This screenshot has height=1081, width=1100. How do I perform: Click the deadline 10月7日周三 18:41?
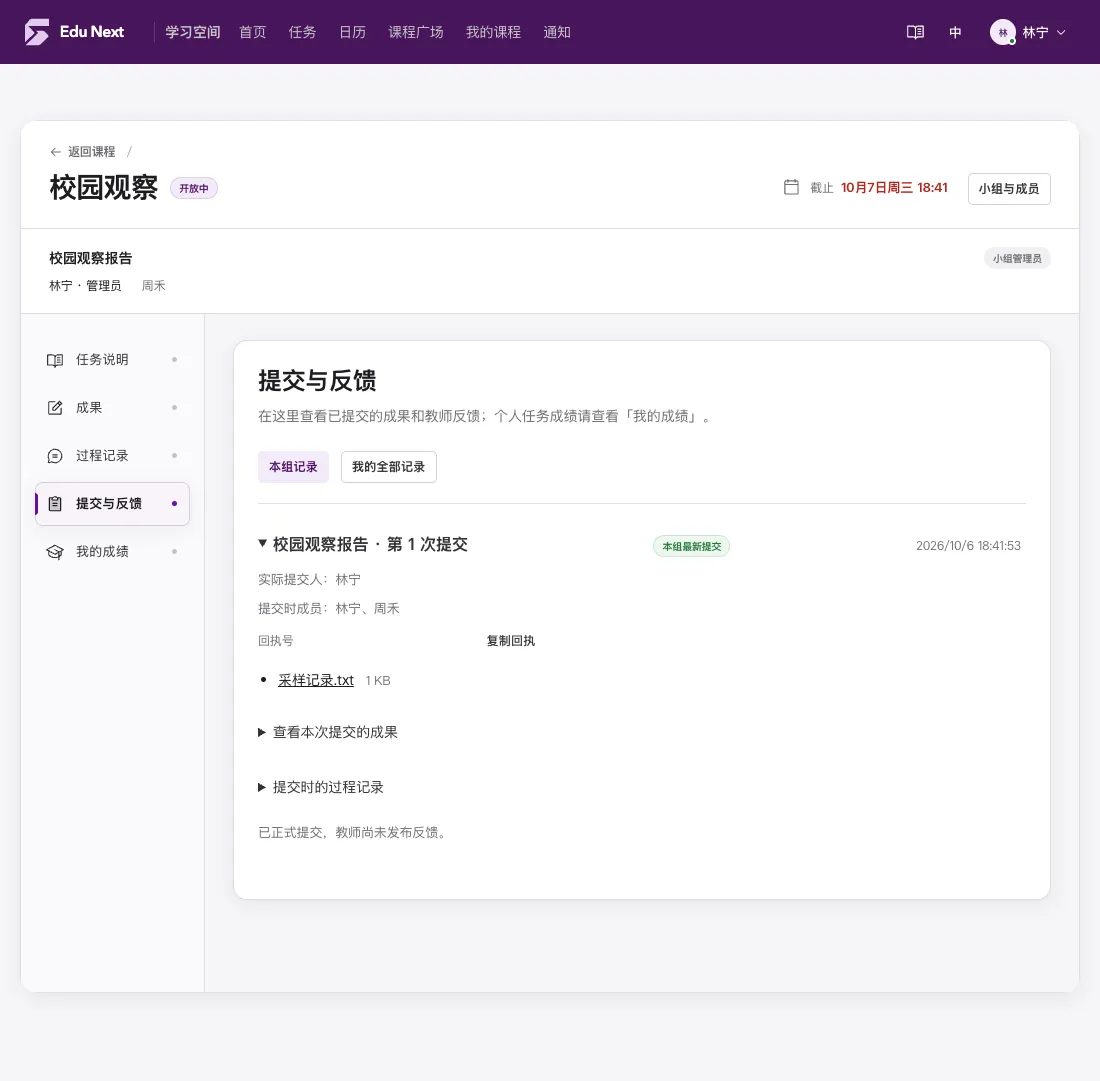pyautogui.click(x=894, y=187)
